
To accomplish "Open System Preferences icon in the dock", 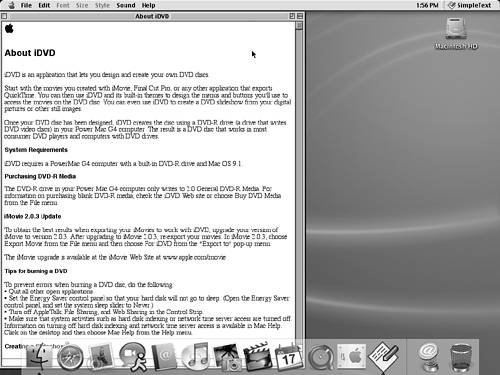I will click(351, 357).
